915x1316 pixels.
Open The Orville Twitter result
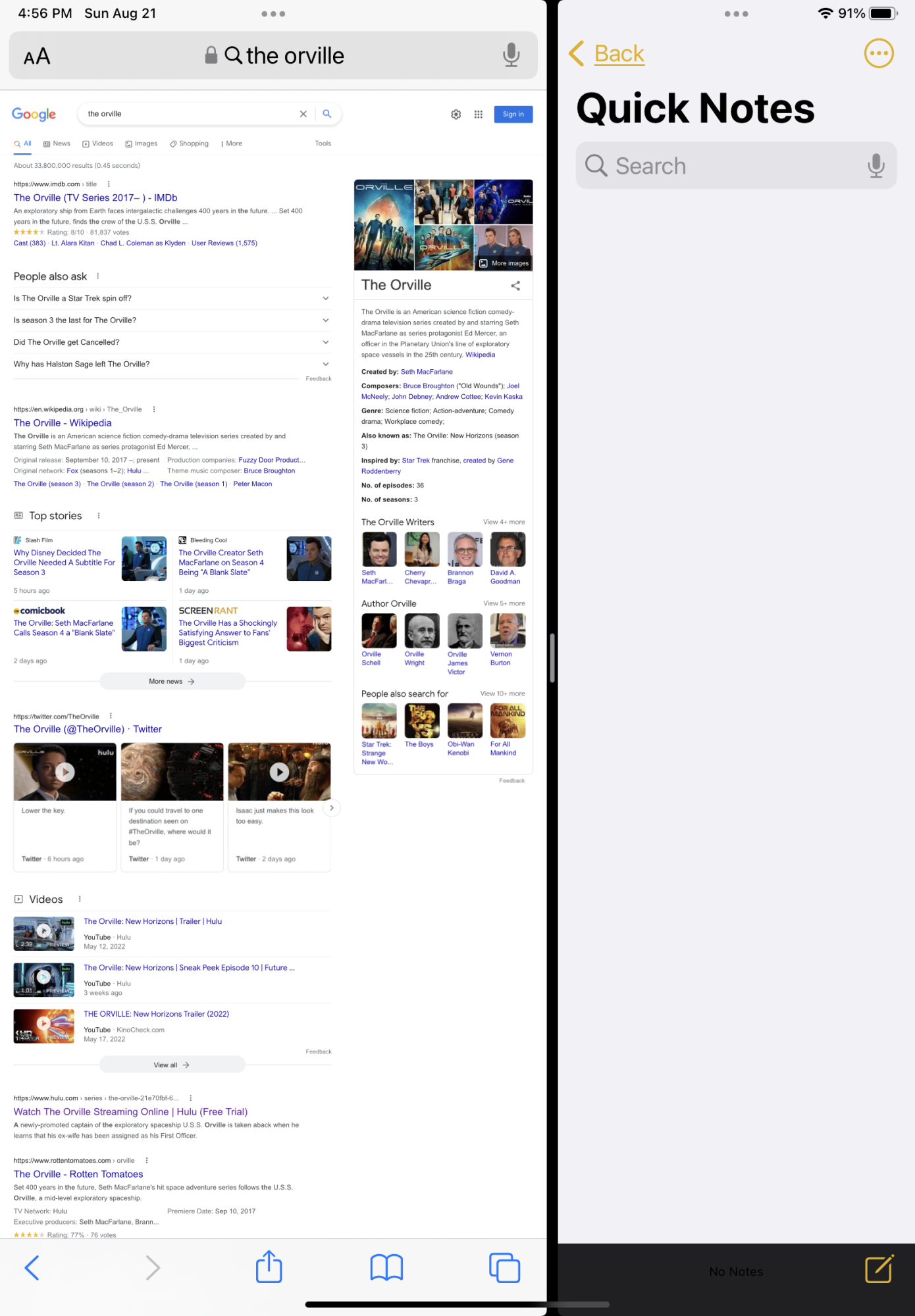coord(88,729)
